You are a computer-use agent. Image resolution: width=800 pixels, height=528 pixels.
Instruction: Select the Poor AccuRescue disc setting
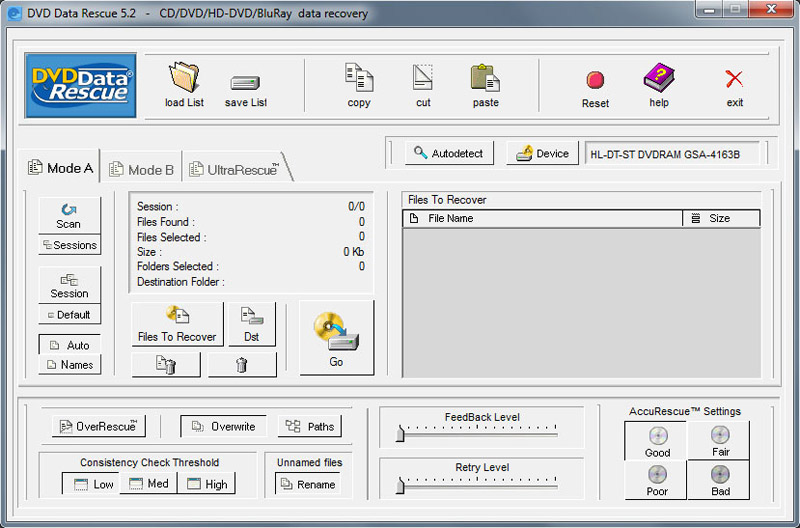click(x=656, y=480)
